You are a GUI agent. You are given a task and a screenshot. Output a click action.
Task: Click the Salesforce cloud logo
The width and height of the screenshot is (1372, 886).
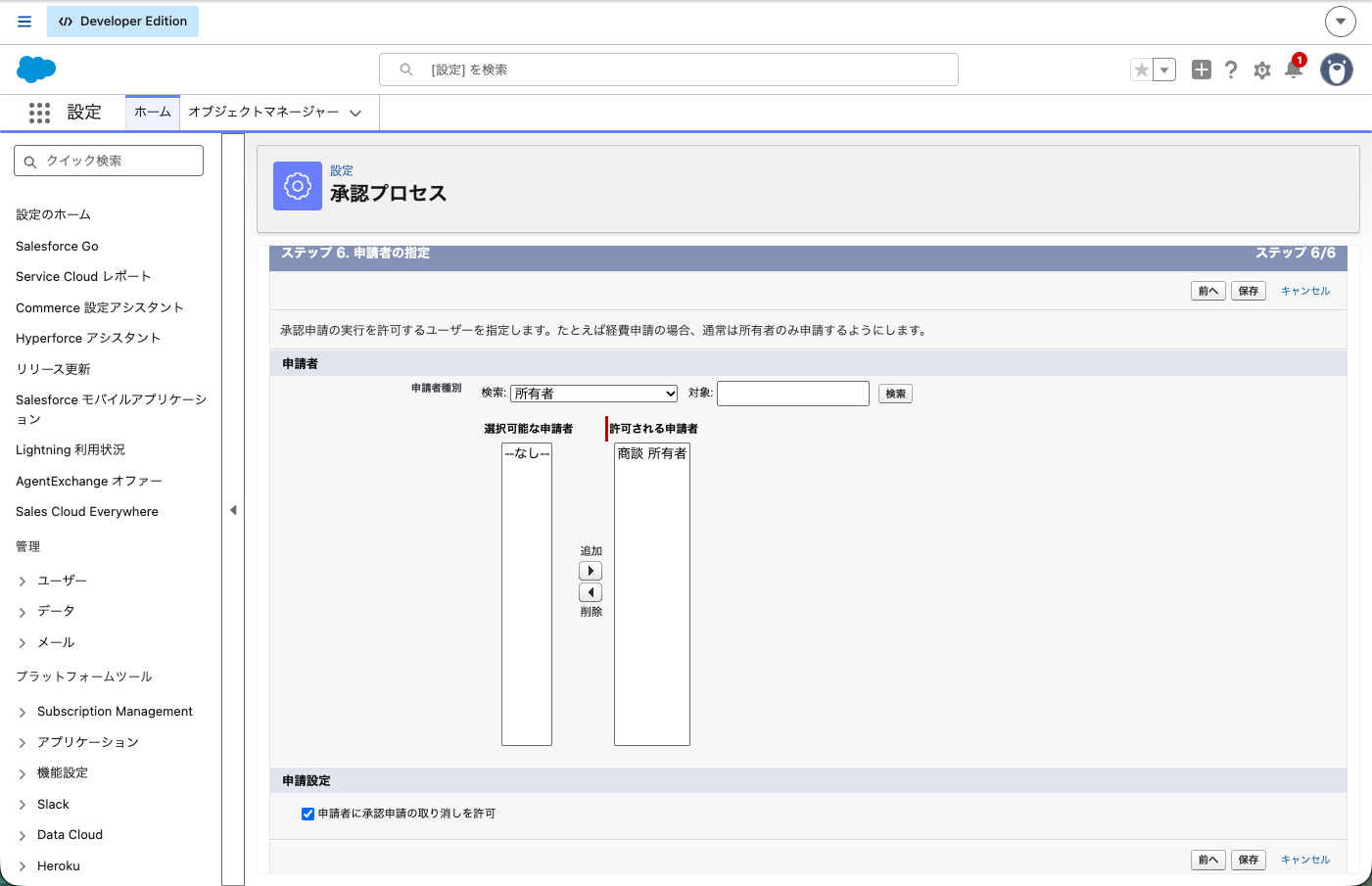coord(36,70)
